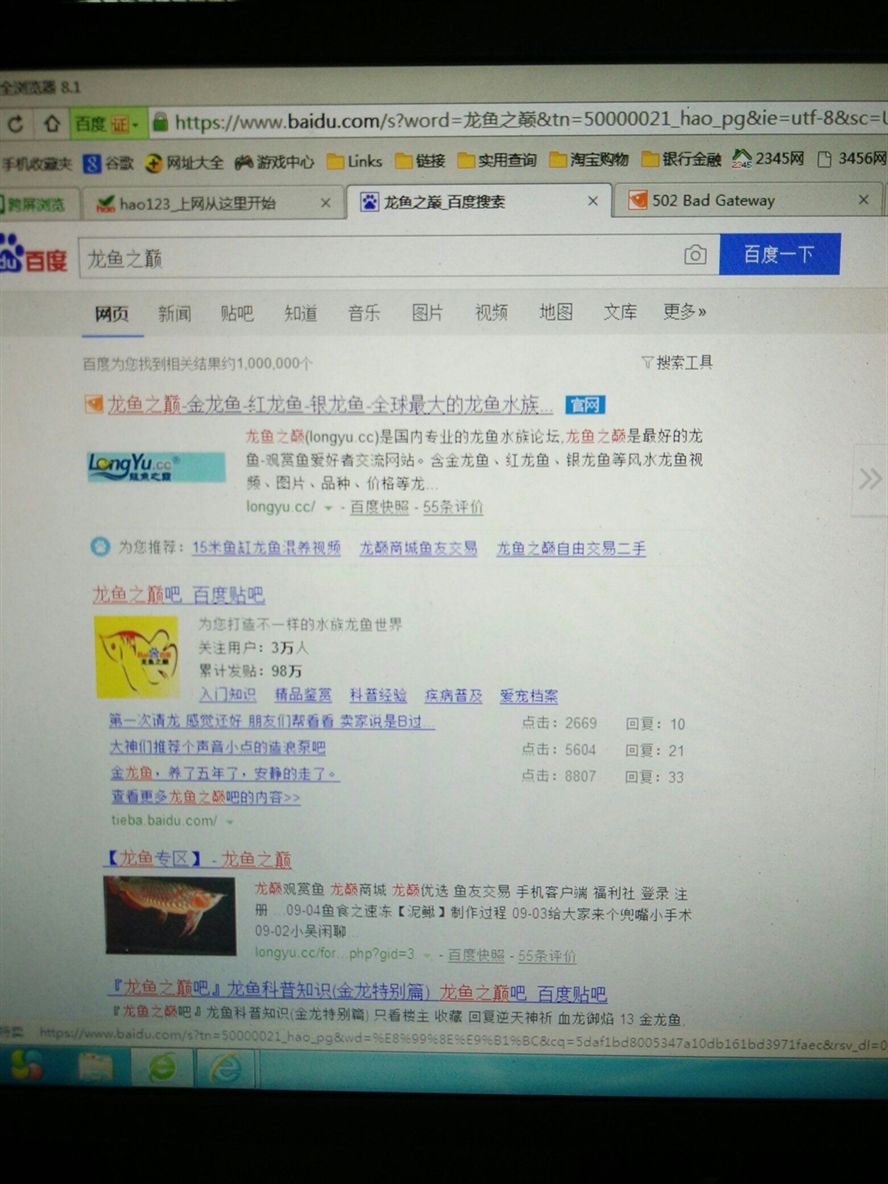Open 【龙鱼专区】- 龙鱼之巅 result

[198, 859]
